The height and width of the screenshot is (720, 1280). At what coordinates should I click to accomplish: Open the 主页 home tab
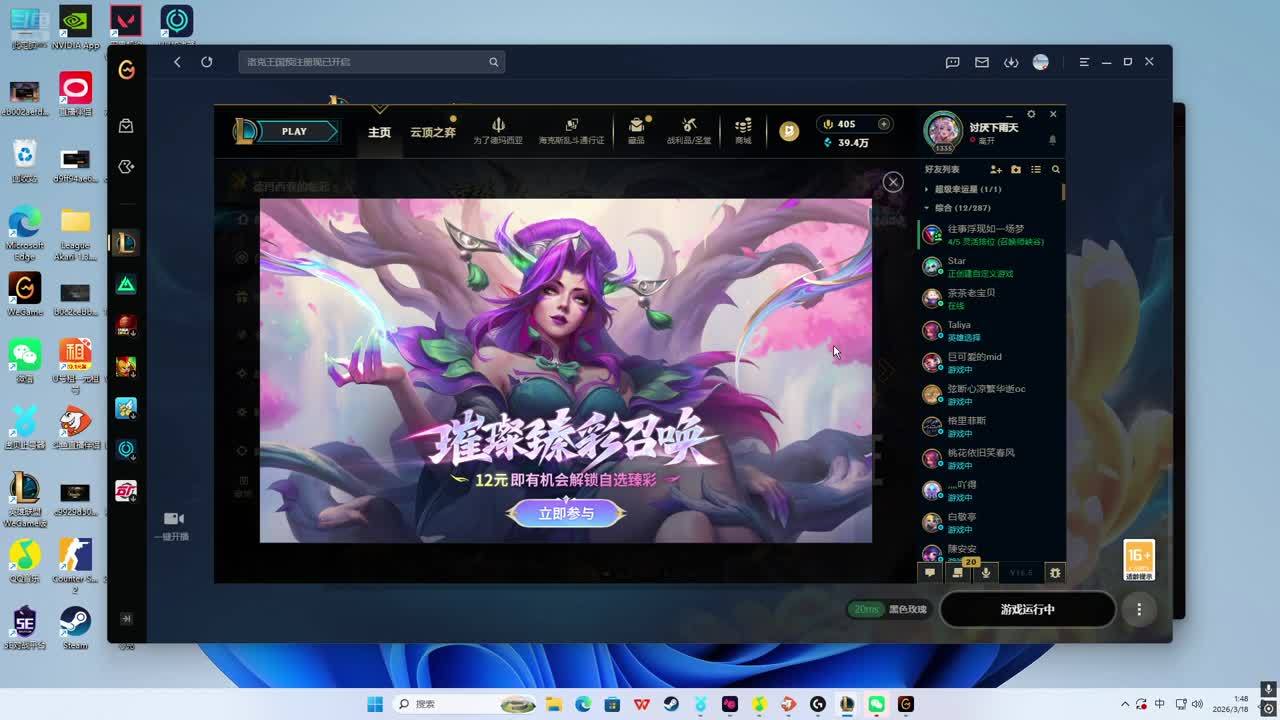[x=379, y=132]
